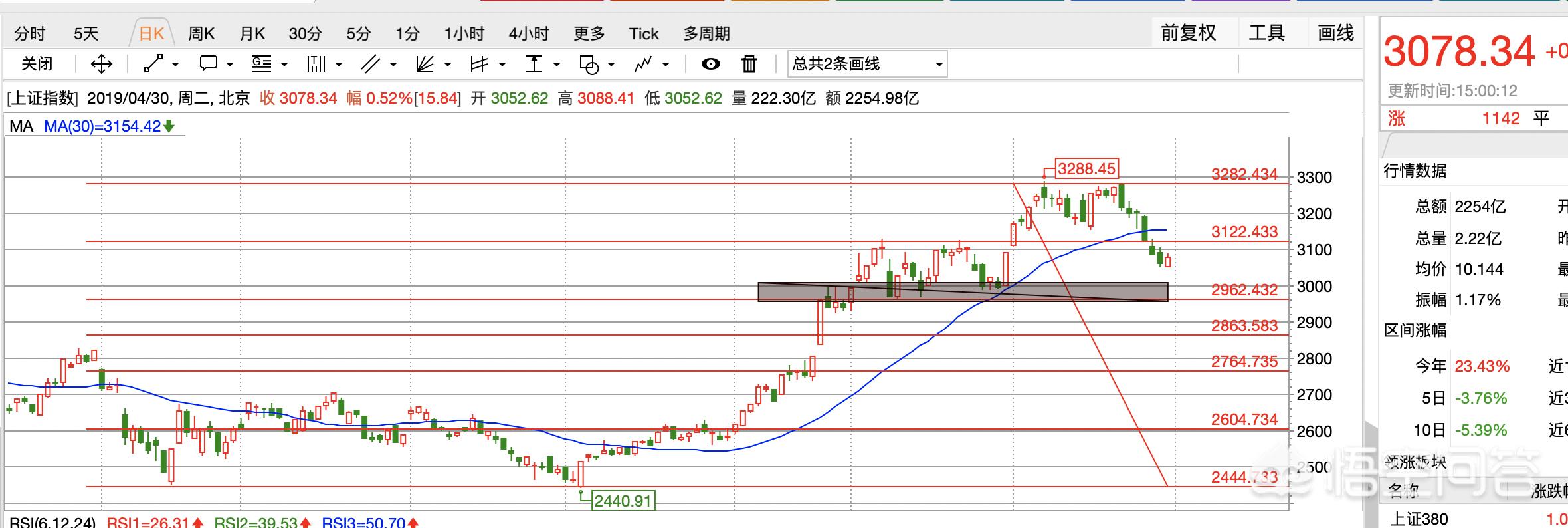Click the MA indicator name label
The width and height of the screenshot is (1568, 528).
click(21, 126)
